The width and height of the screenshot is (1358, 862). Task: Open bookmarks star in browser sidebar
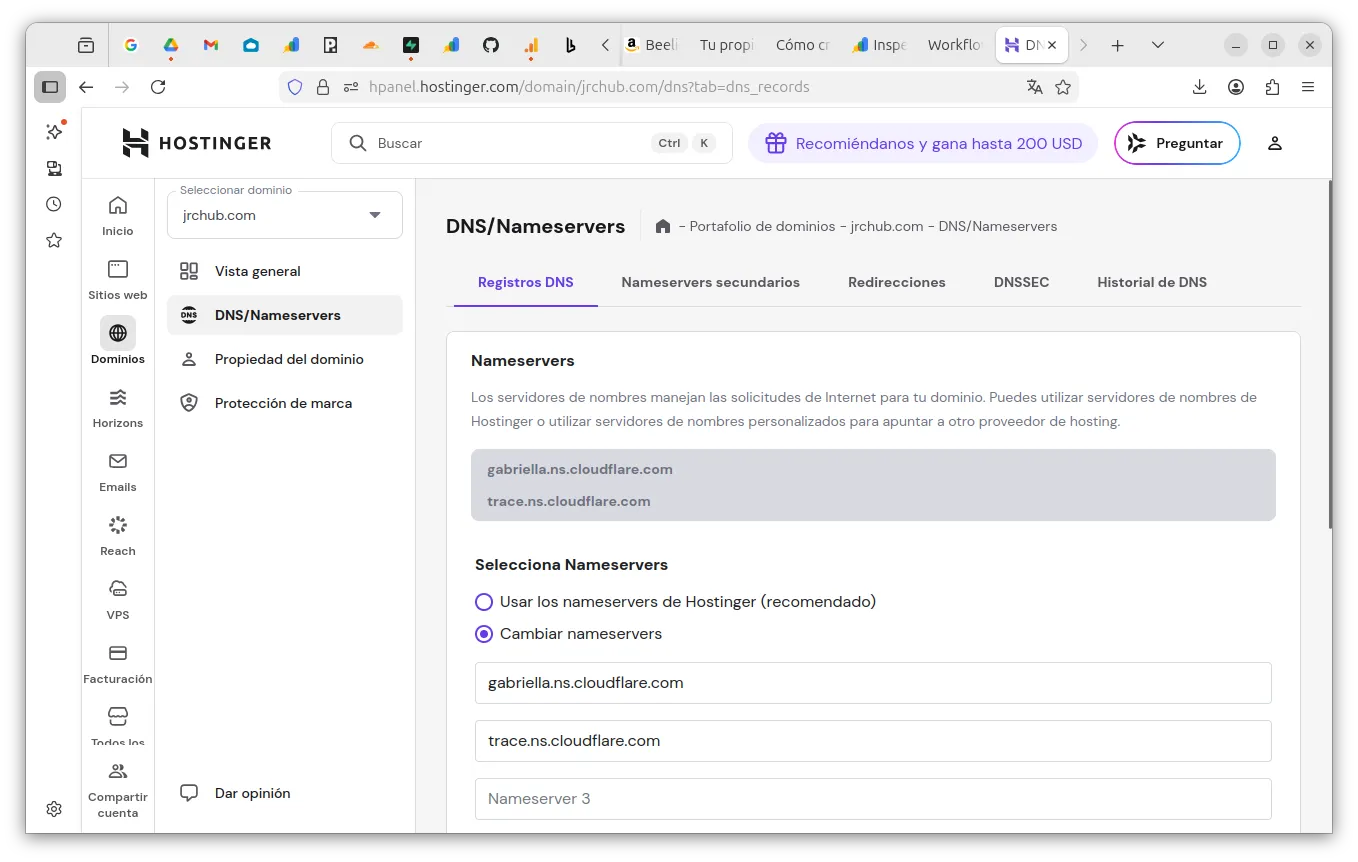tap(54, 240)
